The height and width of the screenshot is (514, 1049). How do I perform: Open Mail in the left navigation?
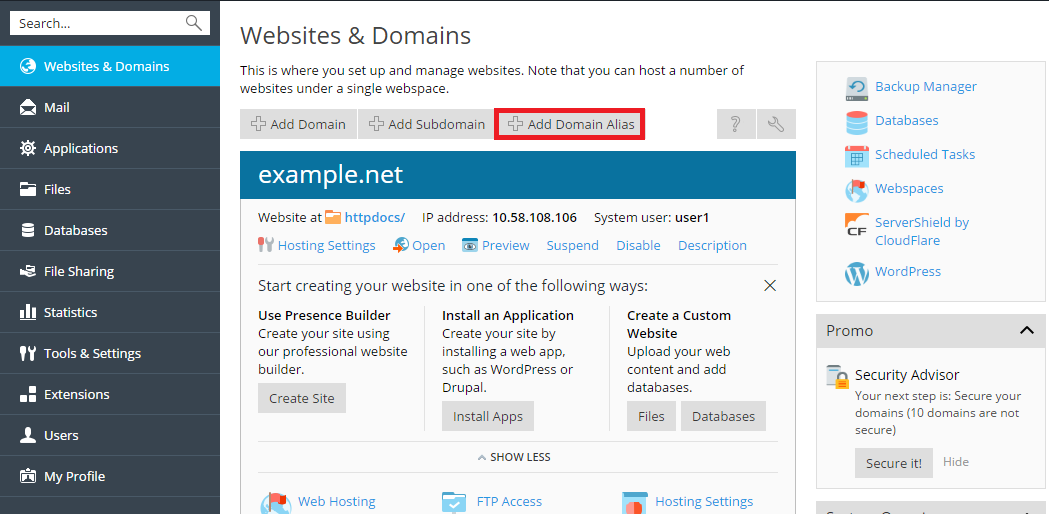(x=57, y=108)
